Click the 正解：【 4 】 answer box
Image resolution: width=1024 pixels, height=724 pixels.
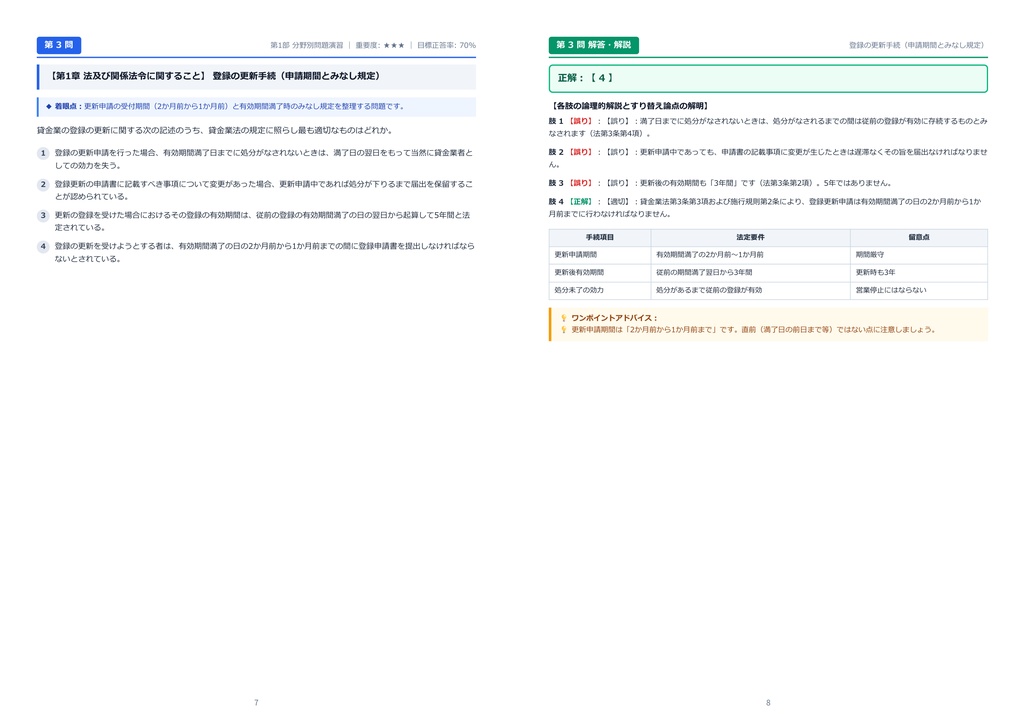click(x=768, y=78)
